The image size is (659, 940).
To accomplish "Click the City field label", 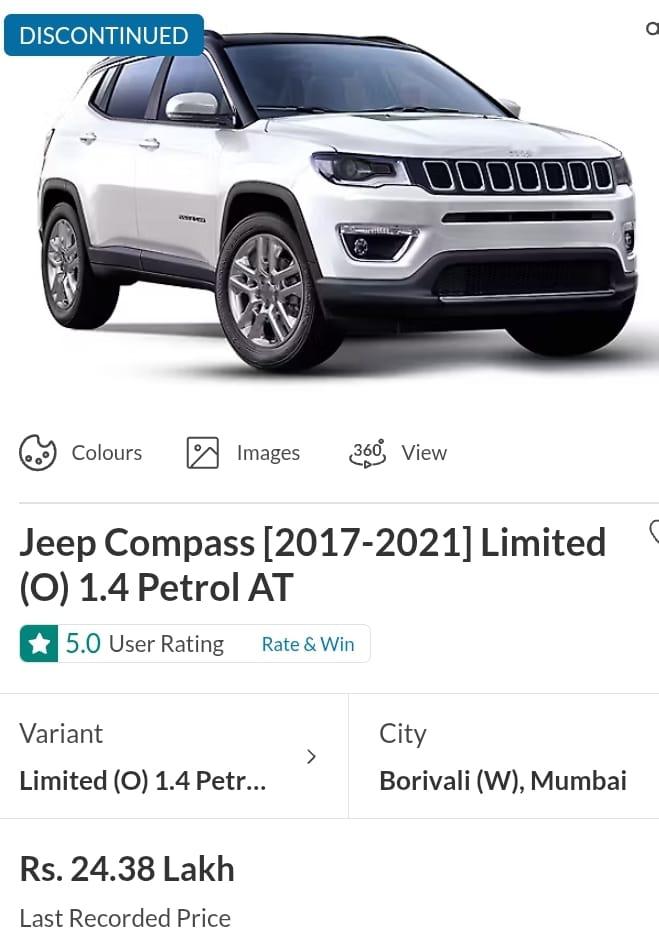I will pyautogui.click(x=402, y=734).
